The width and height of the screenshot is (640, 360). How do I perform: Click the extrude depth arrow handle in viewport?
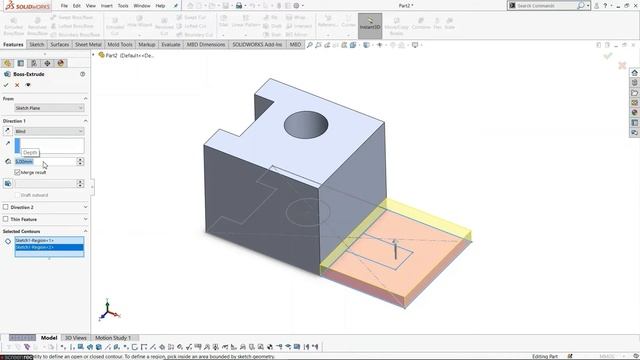tap(395, 249)
